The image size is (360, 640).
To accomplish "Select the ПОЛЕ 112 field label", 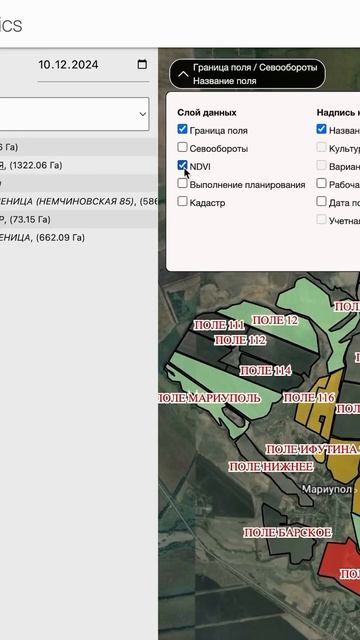I will click(240, 340).
